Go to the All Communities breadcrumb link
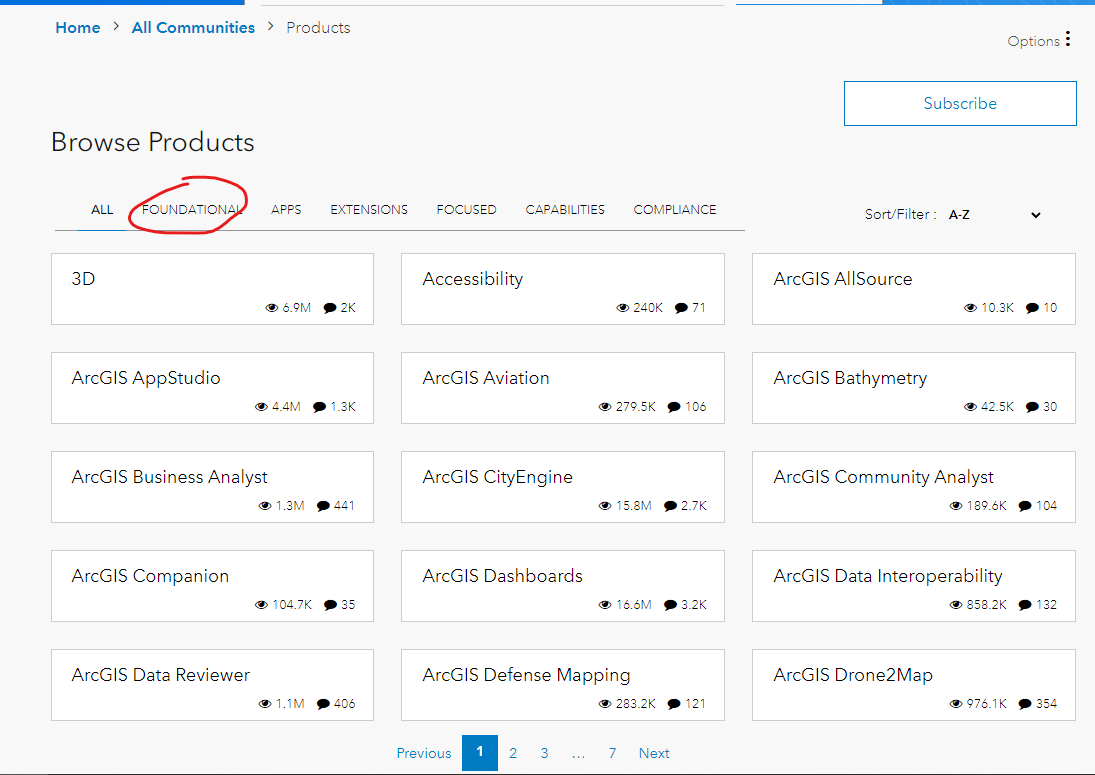Screen dimensions: 1095x775 193,28
